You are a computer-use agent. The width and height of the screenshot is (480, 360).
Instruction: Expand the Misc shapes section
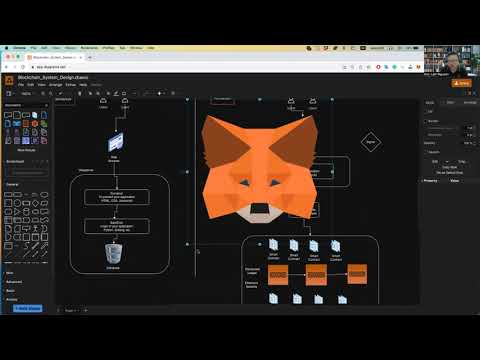[9, 273]
